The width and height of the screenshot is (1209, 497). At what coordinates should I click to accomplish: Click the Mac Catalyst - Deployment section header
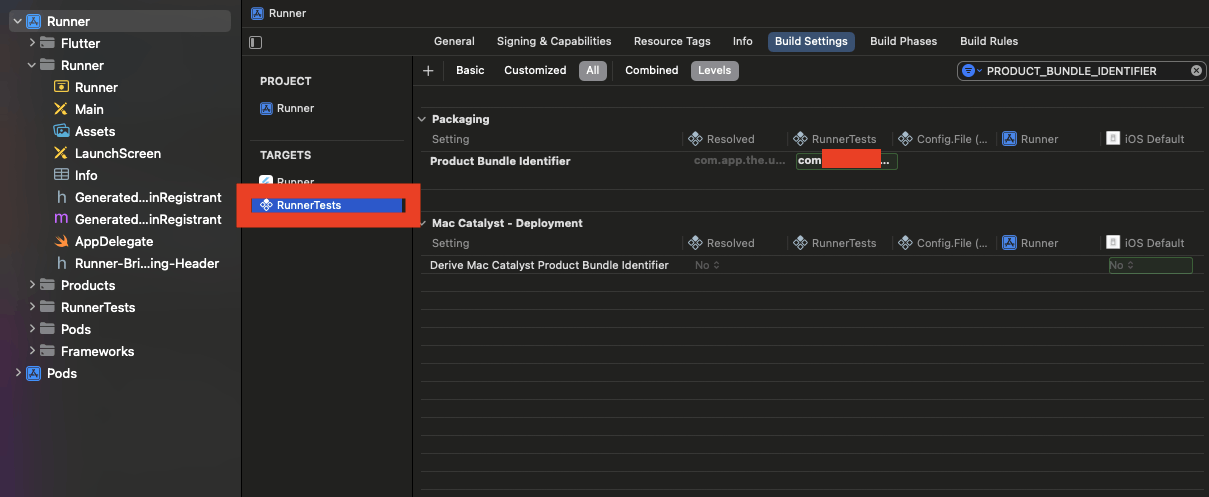(x=507, y=223)
